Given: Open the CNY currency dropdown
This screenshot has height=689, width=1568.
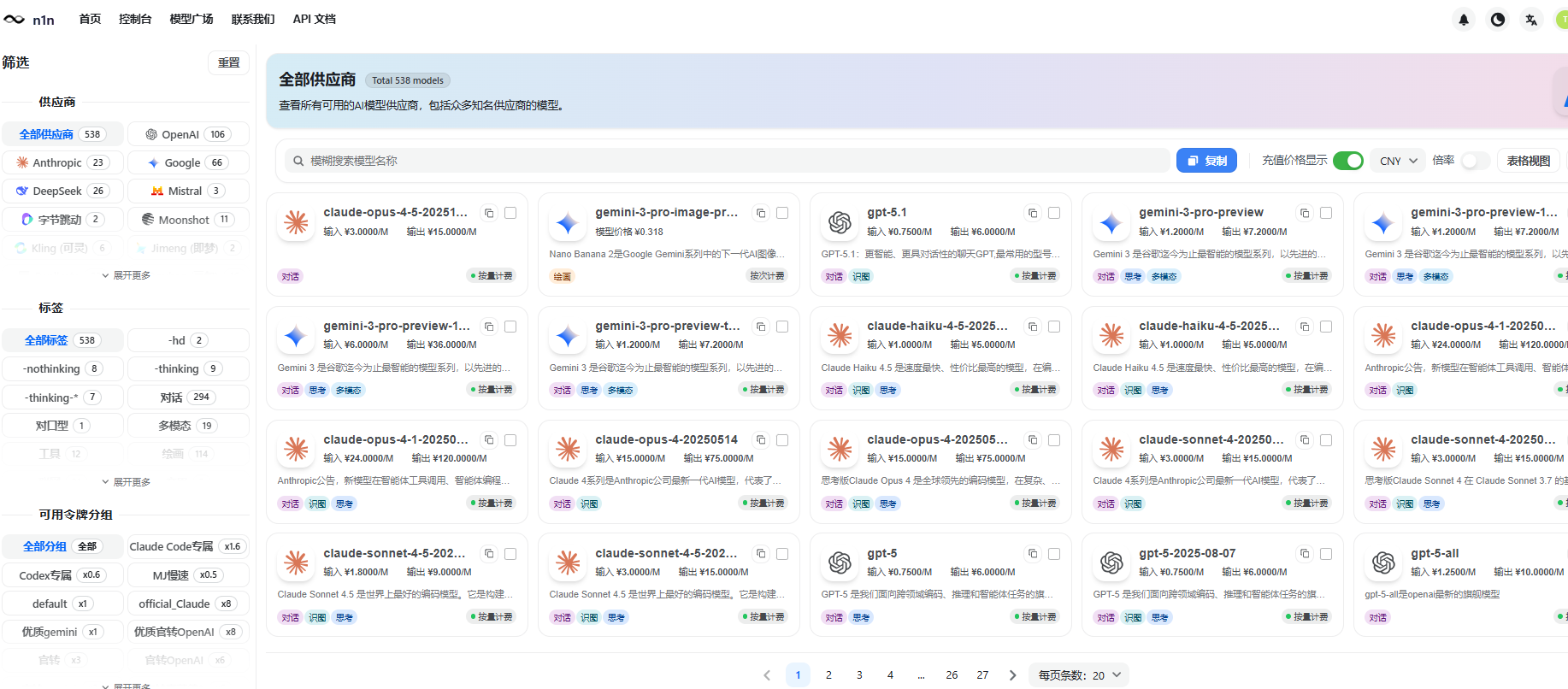Looking at the screenshot, I should pyautogui.click(x=1398, y=161).
